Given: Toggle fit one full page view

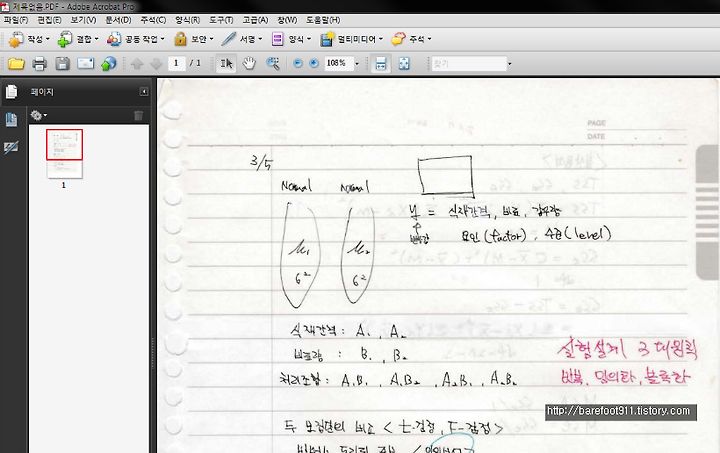Looking at the screenshot, I should 404,64.
